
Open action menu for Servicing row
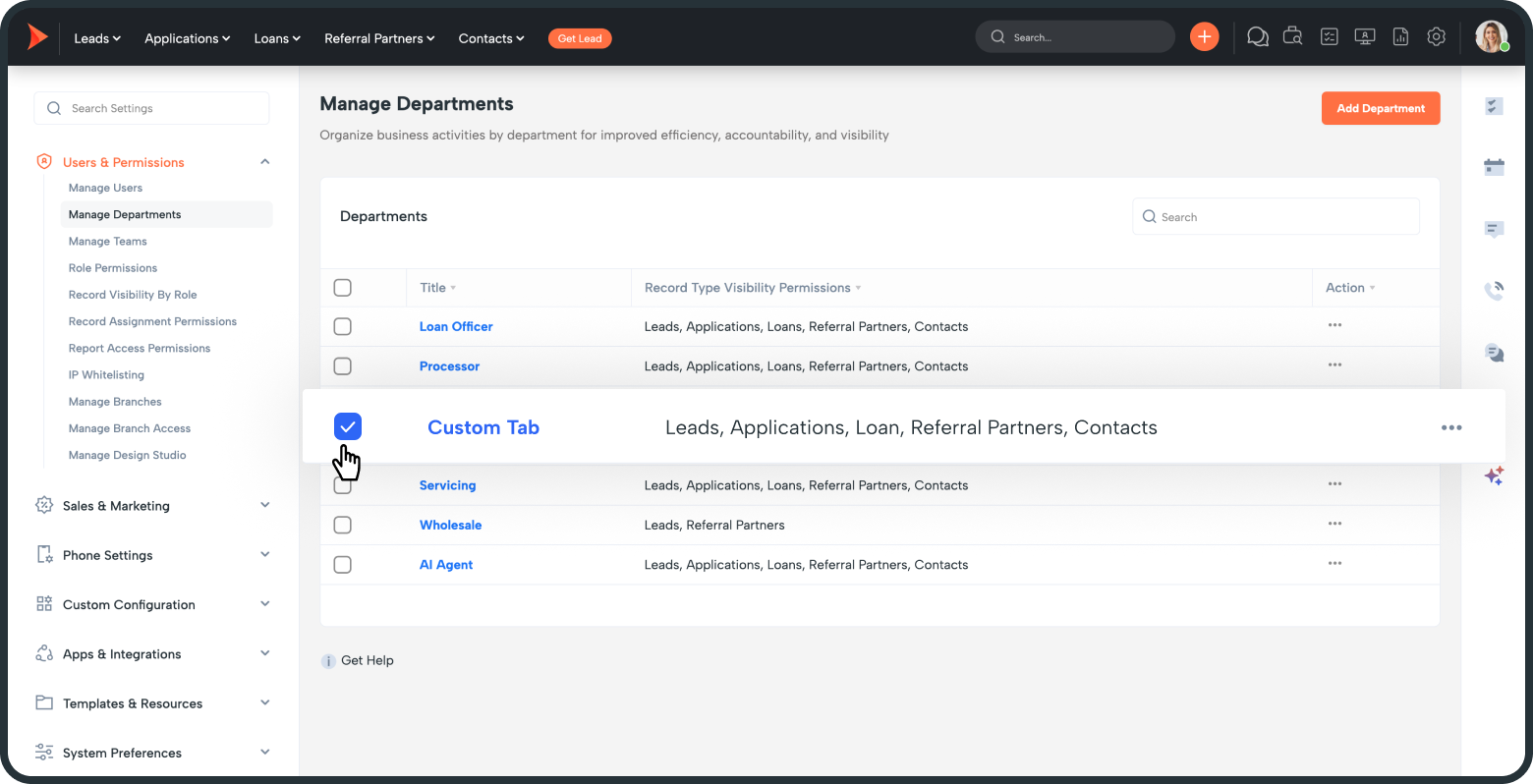pos(1334,483)
